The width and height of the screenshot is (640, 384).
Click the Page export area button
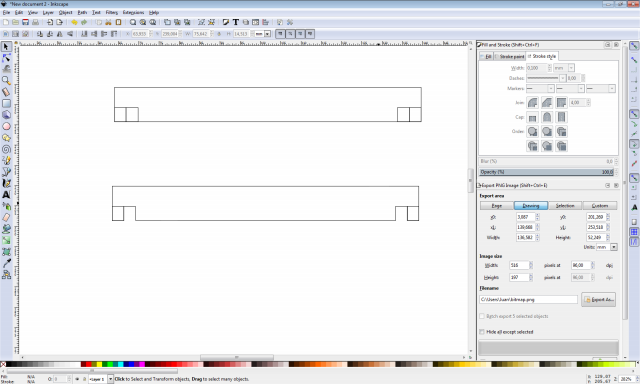[496, 206]
